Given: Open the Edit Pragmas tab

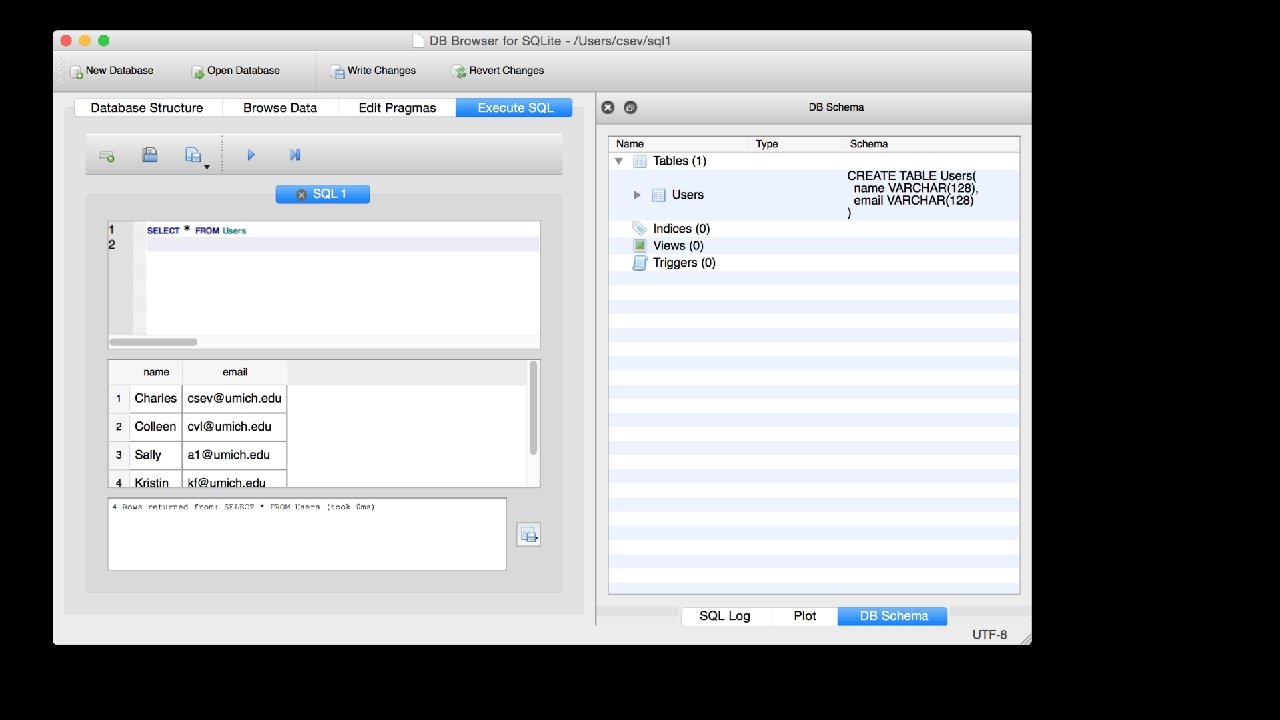Looking at the screenshot, I should click(397, 108).
